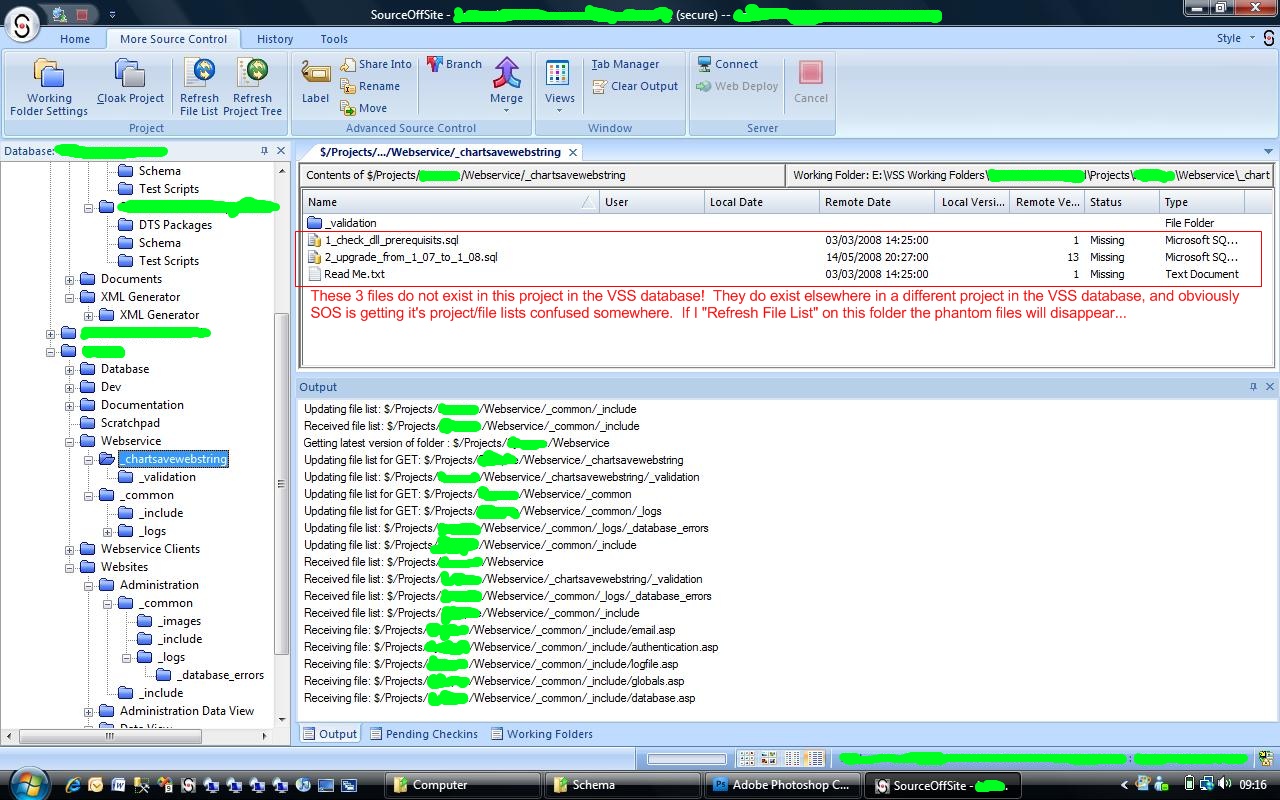
Task: Click the help icon near Style
Action: pos(1268,39)
